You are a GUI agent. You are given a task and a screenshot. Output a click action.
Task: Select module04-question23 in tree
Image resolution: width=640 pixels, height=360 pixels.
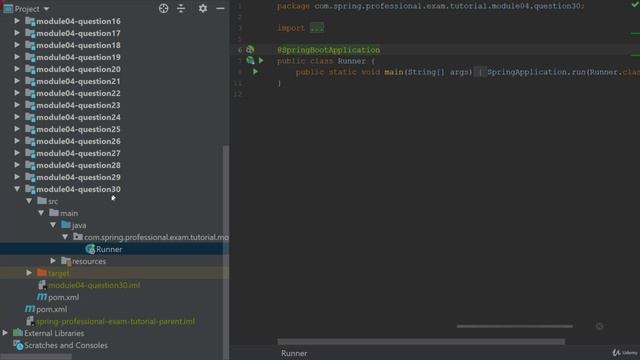coord(78,105)
